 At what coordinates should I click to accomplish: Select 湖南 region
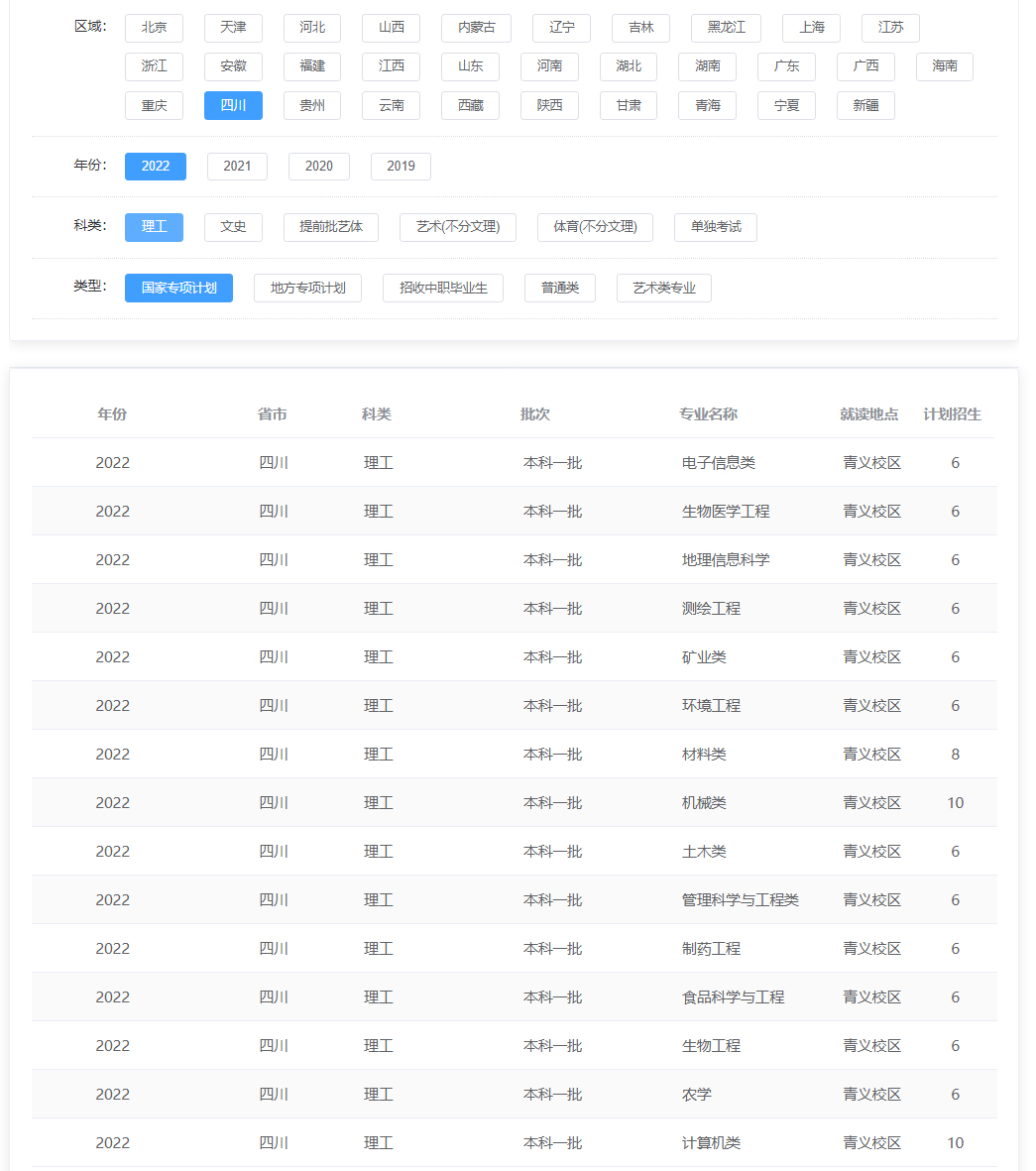[x=707, y=66]
